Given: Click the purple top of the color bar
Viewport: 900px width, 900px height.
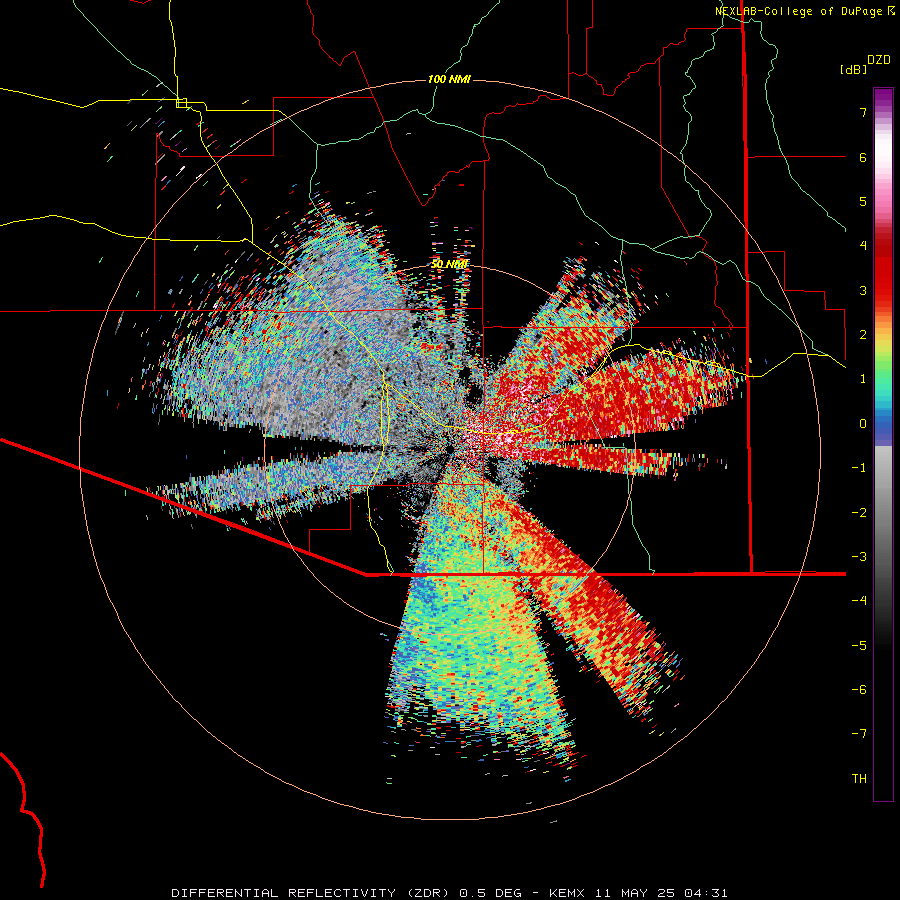Looking at the screenshot, I should click(883, 98).
